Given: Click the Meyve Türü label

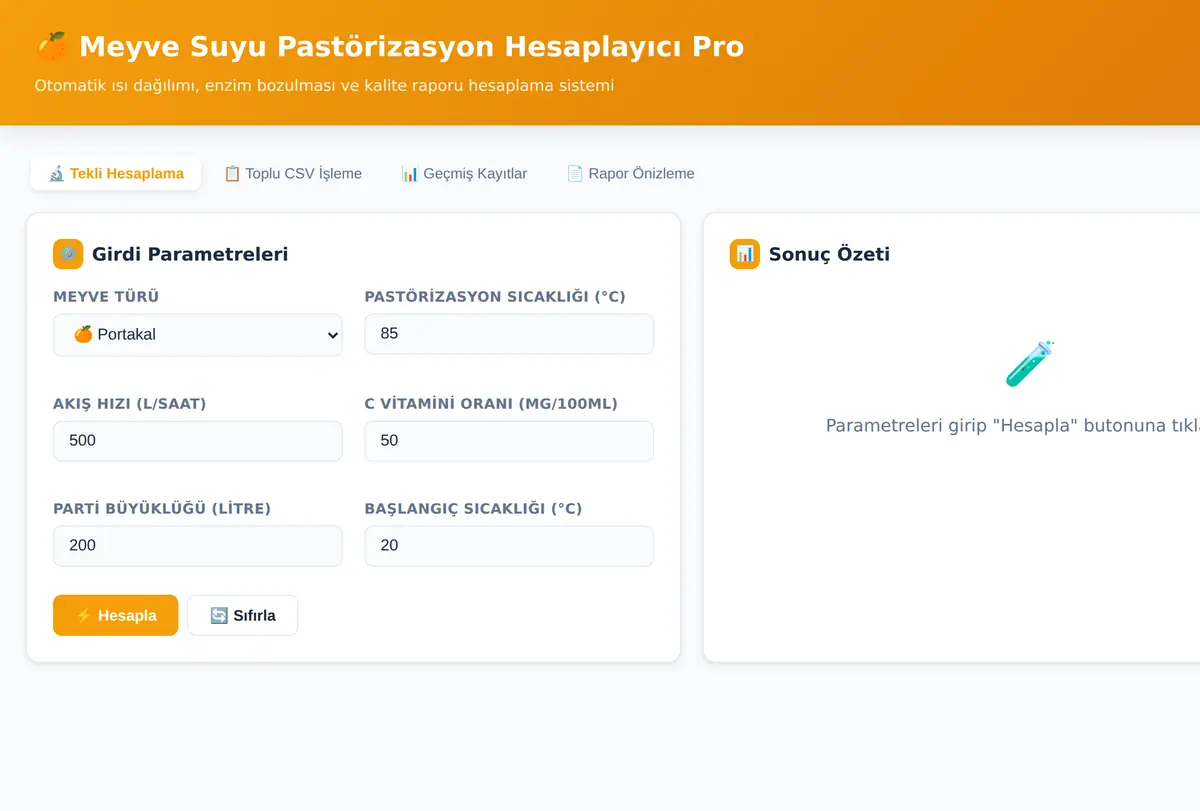Looking at the screenshot, I should point(106,297).
